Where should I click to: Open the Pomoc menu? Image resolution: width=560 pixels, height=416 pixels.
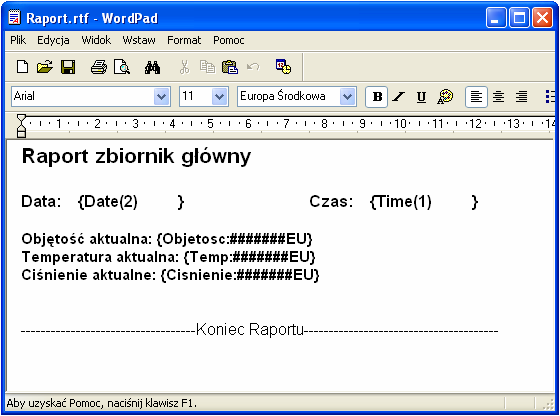coord(229,40)
